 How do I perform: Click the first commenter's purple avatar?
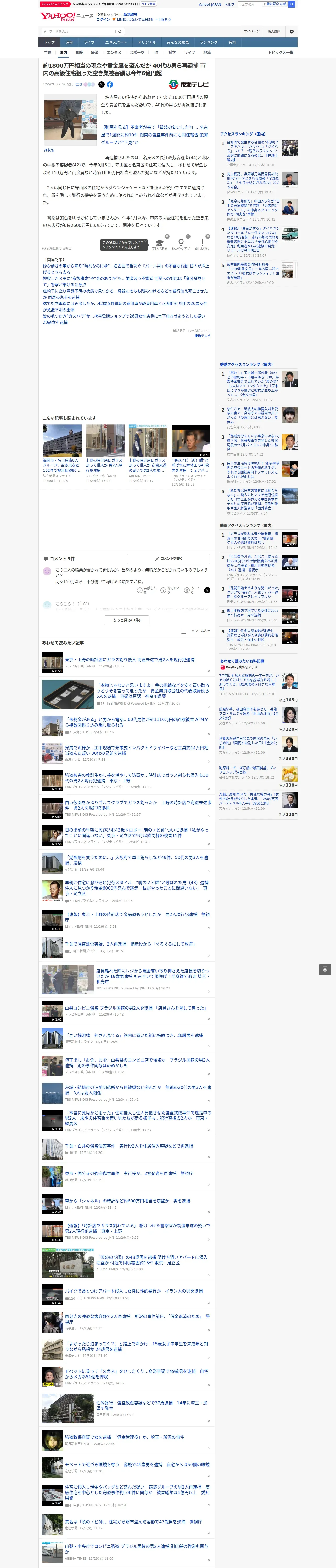(47, 571)
